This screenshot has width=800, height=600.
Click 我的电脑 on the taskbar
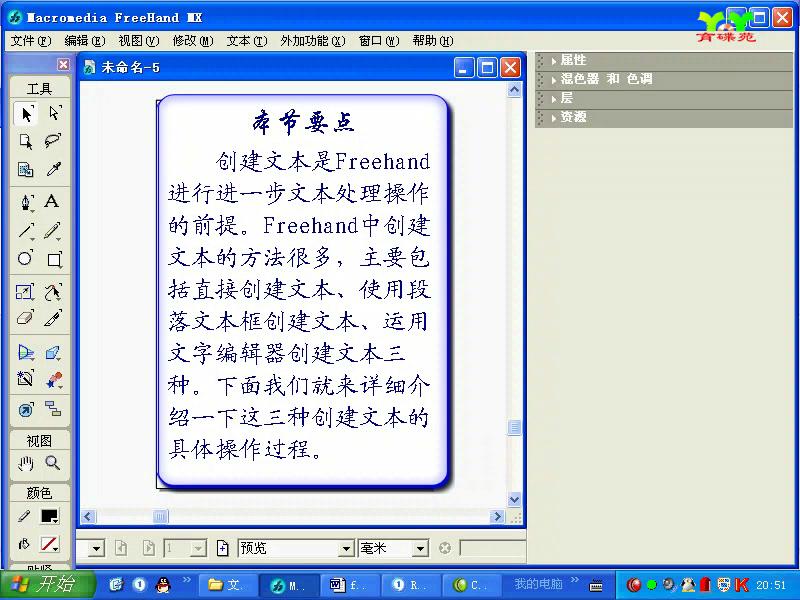(538, 584)
